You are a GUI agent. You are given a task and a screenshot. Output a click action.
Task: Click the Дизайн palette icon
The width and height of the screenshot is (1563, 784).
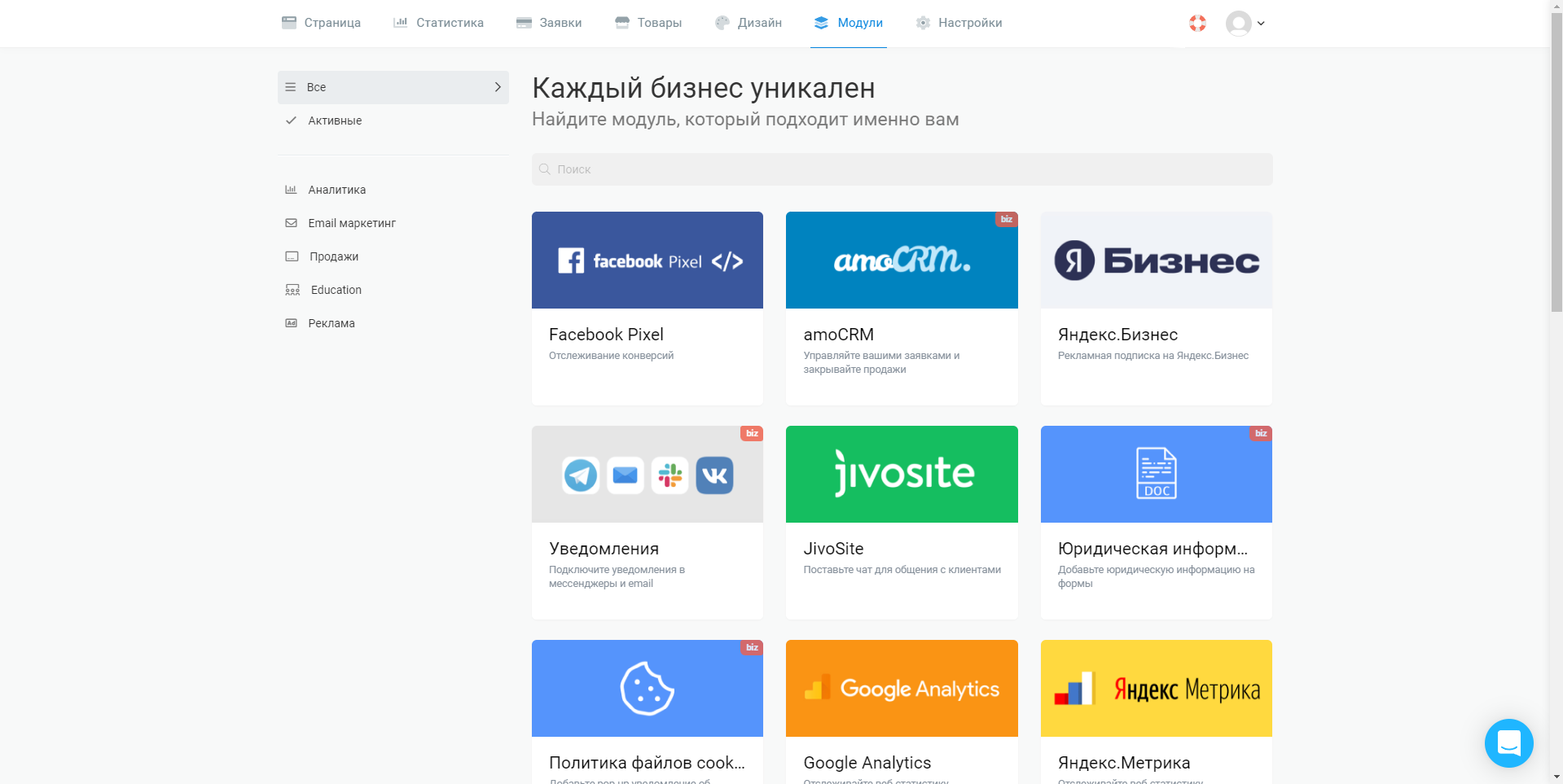pos(722,23)
